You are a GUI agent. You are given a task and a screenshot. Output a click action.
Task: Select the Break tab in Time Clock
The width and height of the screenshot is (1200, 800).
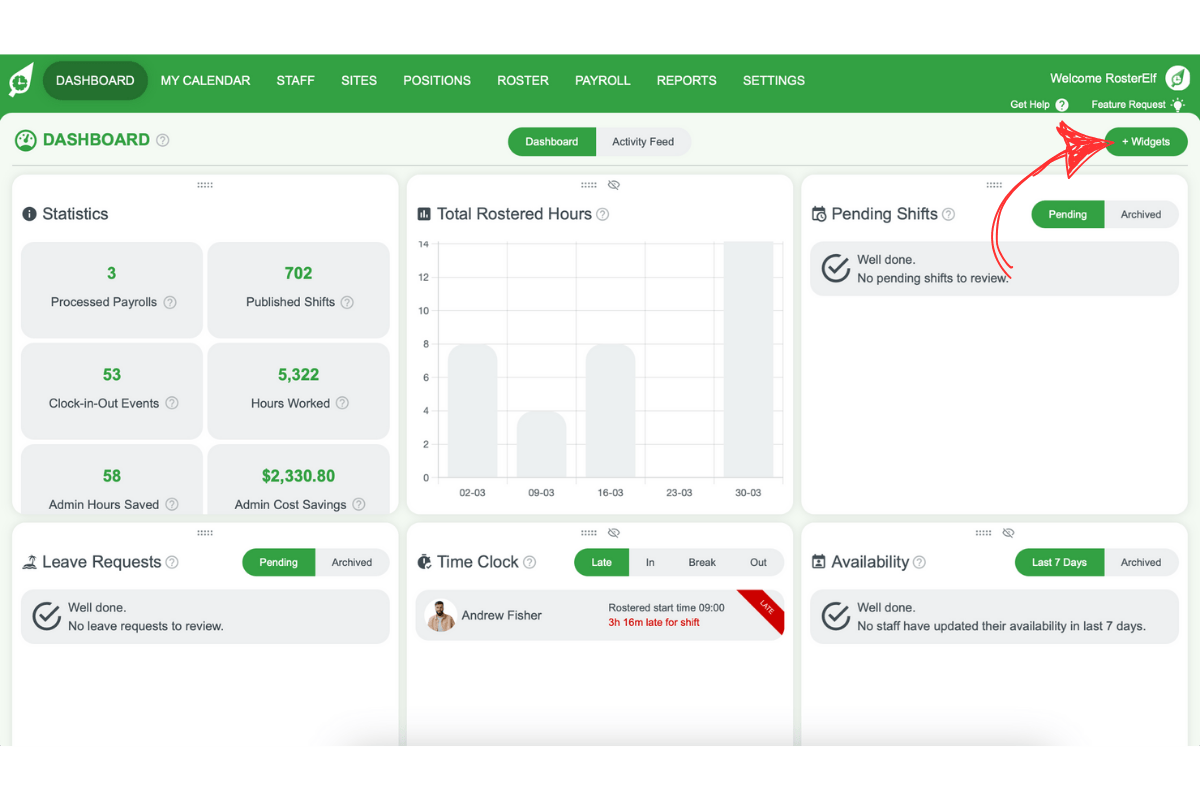(x=702, y=562)
